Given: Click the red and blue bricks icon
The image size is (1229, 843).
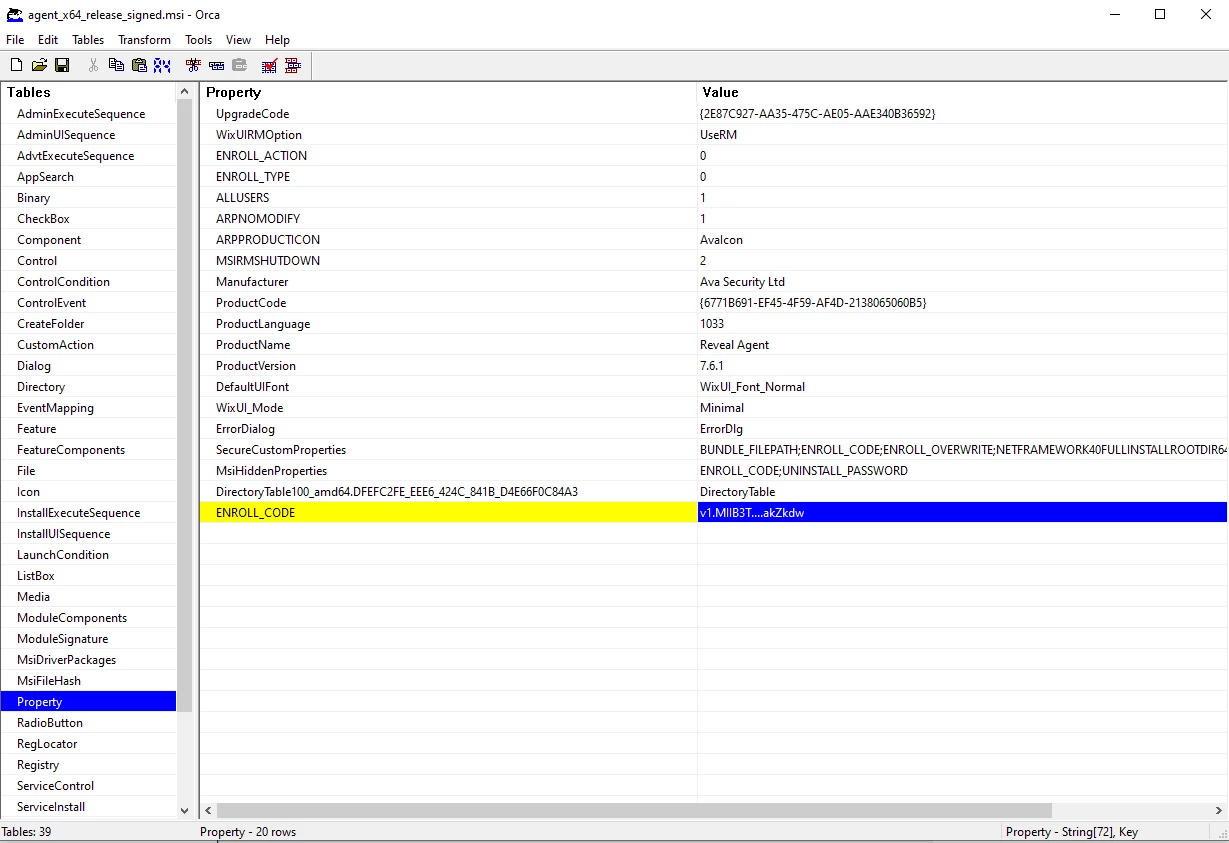Looking at the screenshot, I should click(x=293, y=65).
